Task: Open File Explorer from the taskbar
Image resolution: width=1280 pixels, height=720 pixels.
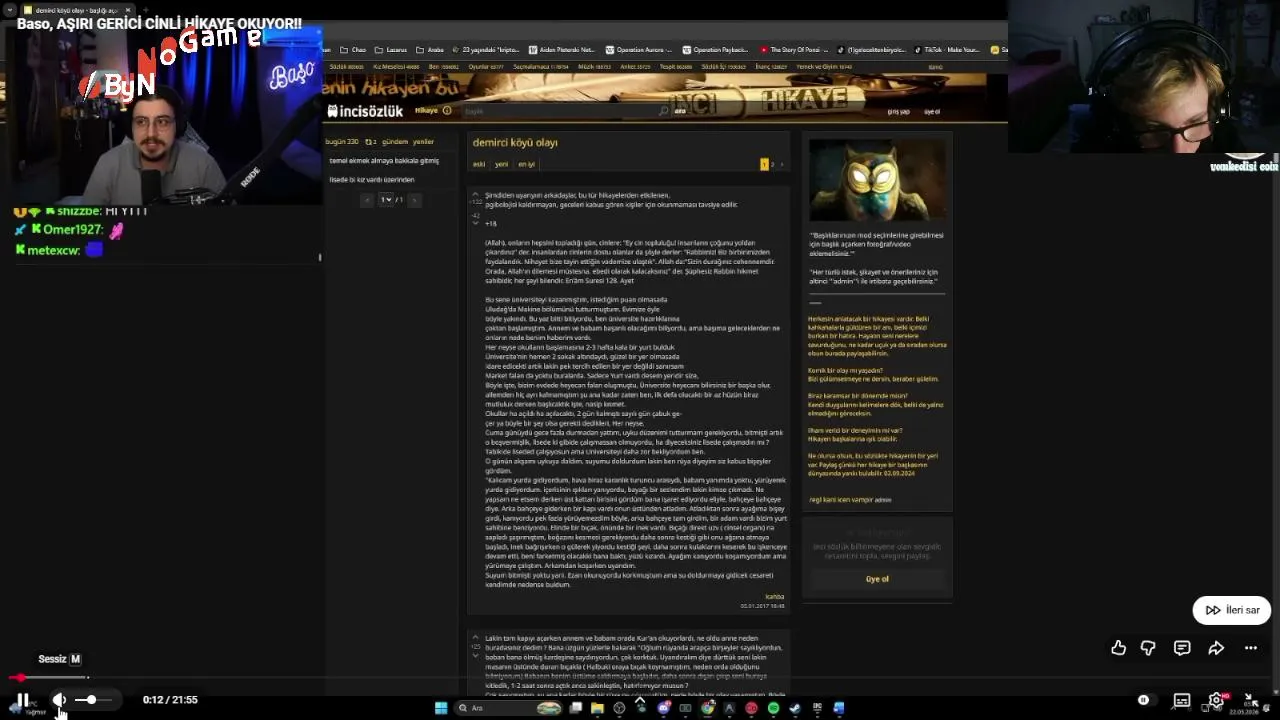Action: point(597,708)
